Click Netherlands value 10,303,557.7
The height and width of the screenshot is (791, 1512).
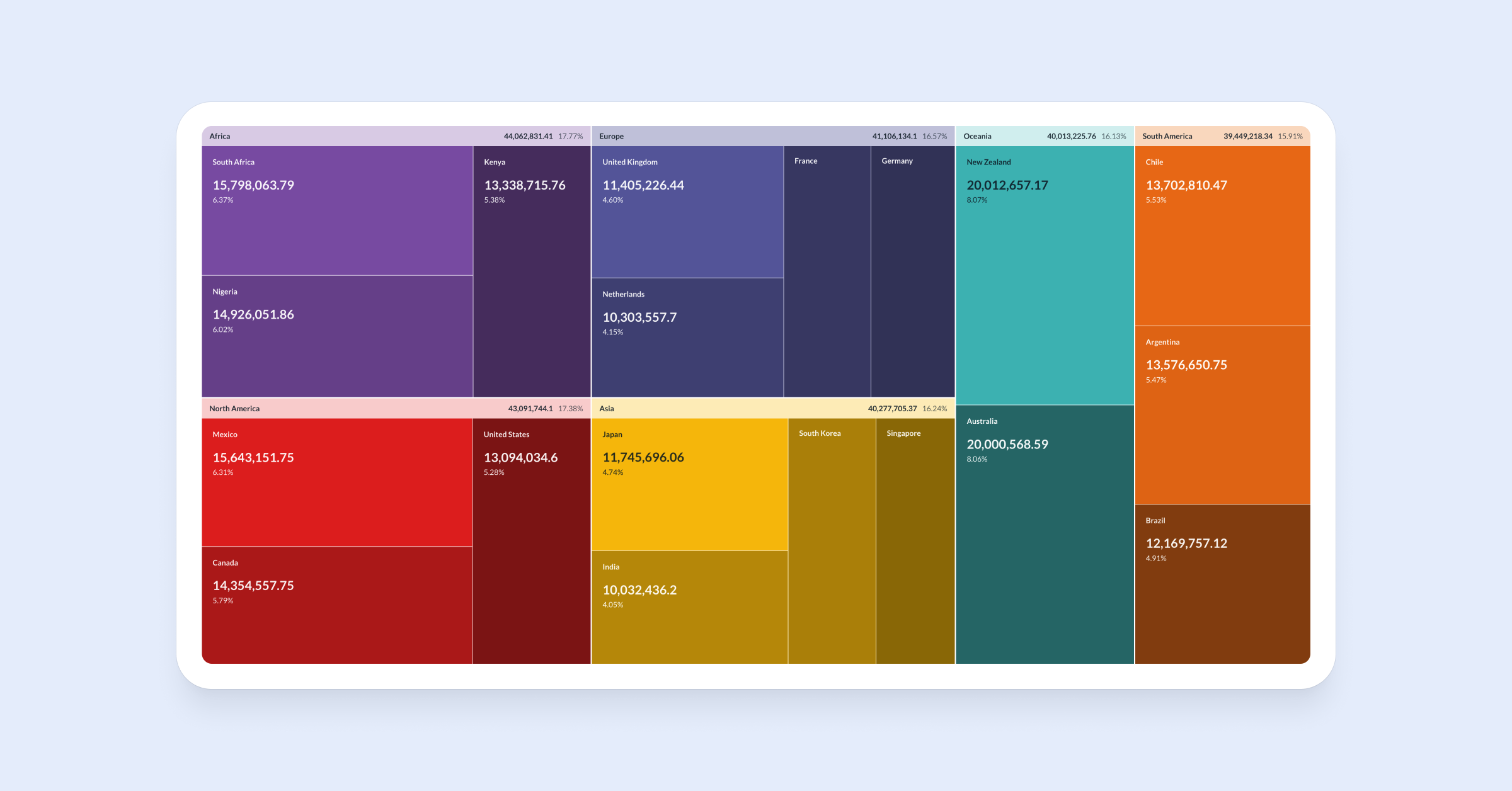coord(639,317)
